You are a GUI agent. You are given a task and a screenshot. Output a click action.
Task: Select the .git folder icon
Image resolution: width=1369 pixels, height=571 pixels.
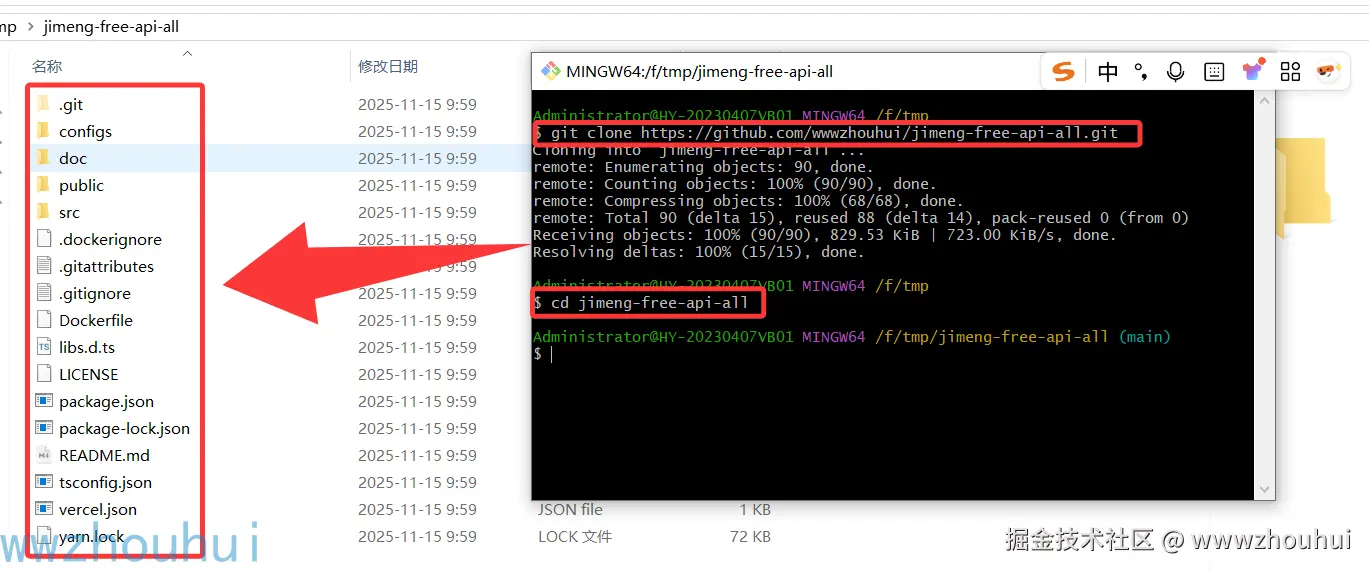click(x=43, y=104)
